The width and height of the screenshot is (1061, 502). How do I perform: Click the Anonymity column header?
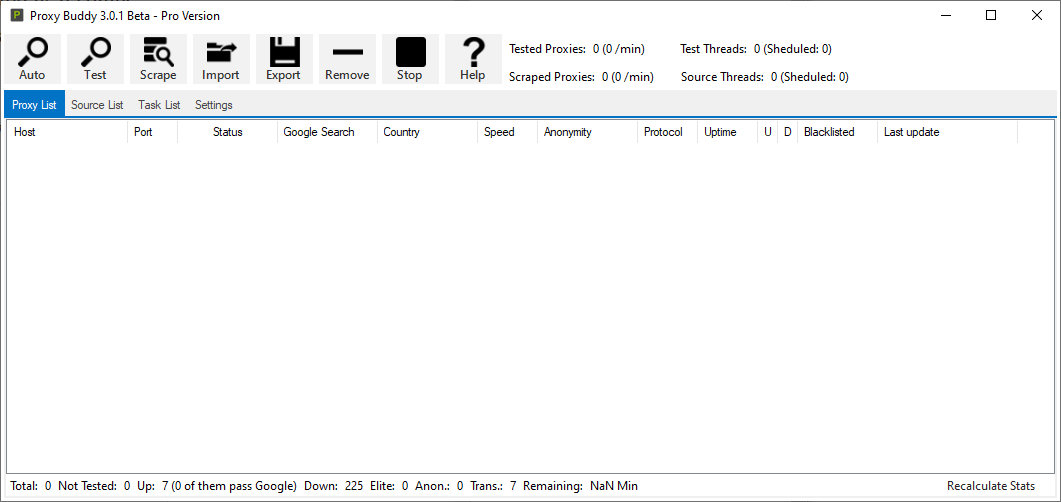(x=587, y=132)
